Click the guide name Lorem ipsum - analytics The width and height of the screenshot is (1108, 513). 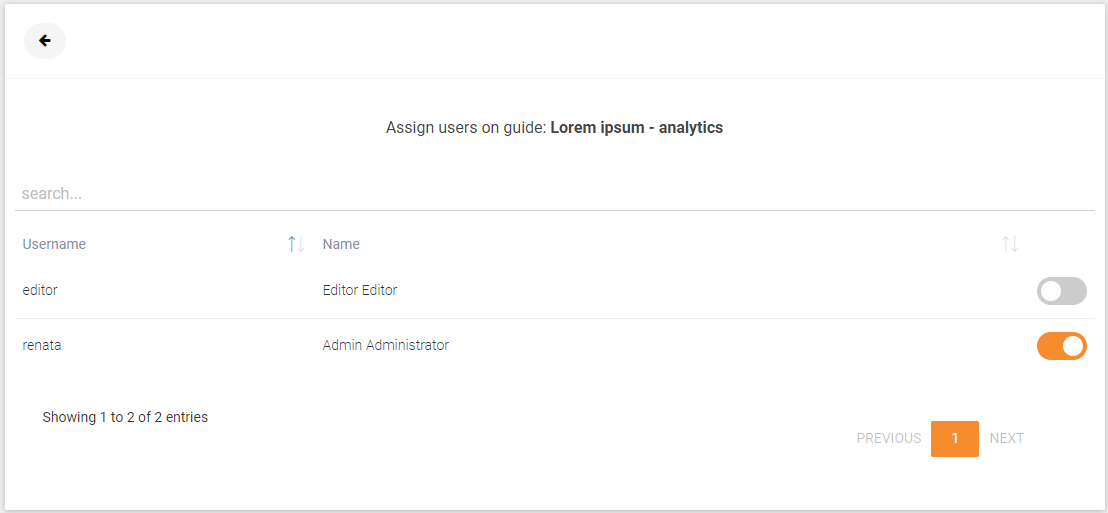(637, 128)
